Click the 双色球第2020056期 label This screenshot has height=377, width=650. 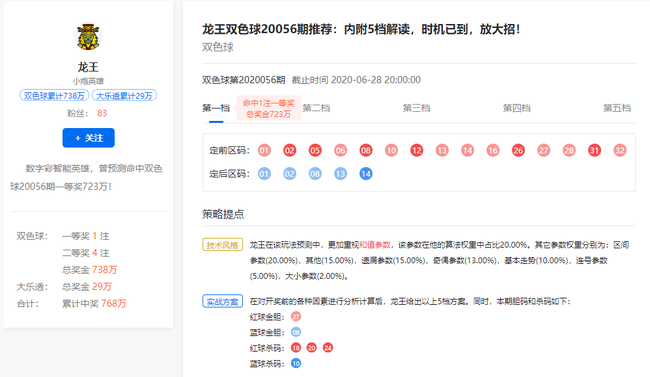tap(244, 80)
